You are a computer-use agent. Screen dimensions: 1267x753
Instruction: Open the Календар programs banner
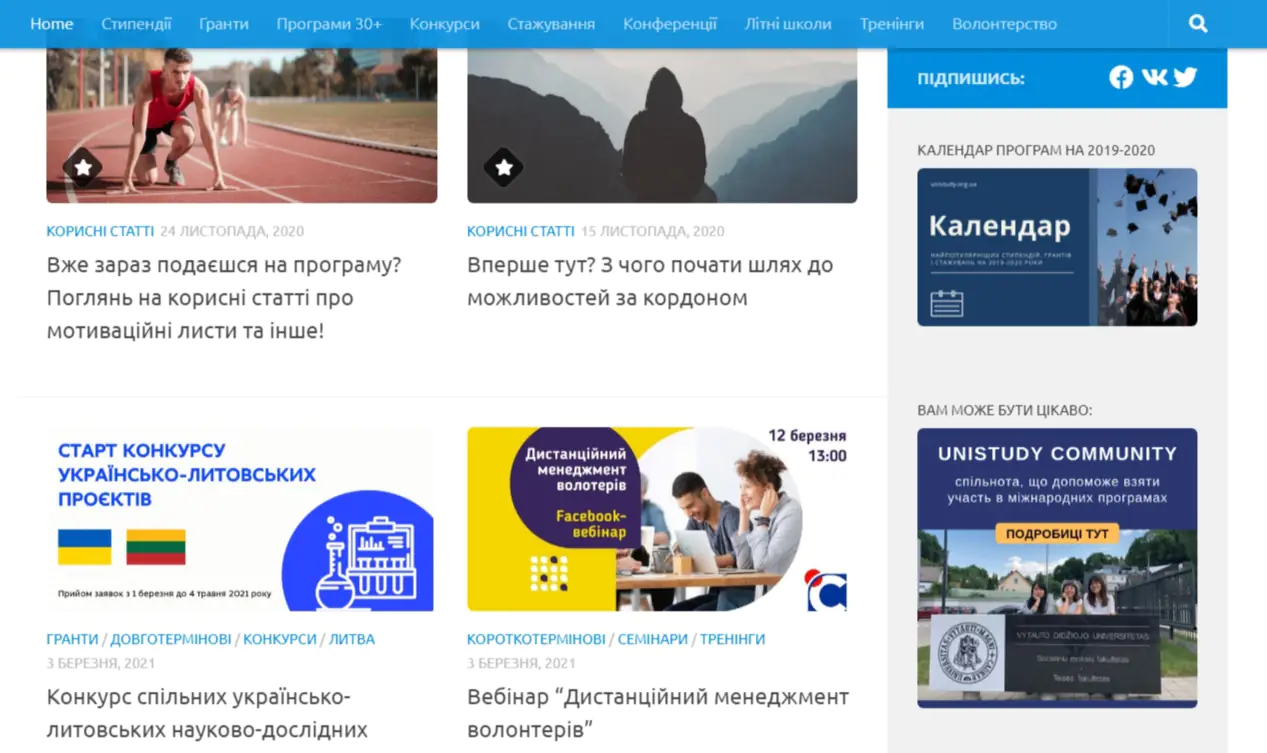point(1057,247)
